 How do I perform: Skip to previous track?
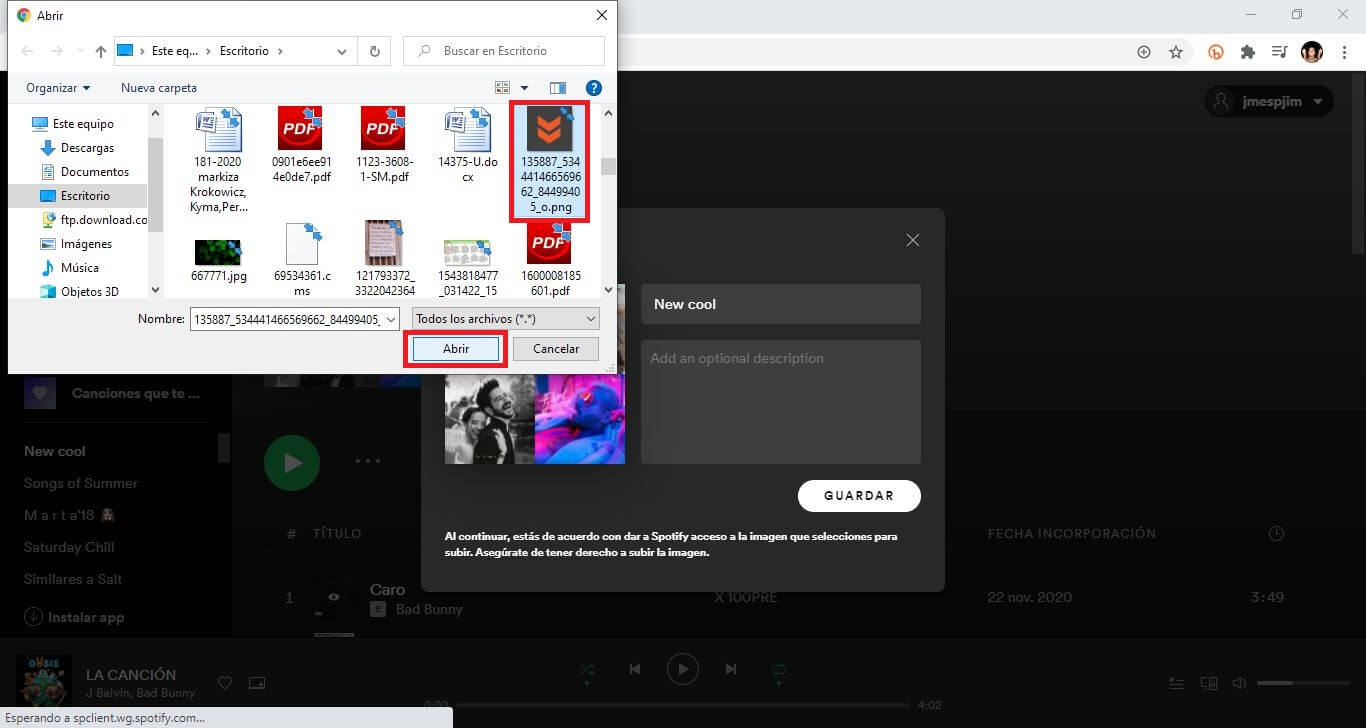pos(635,669)
